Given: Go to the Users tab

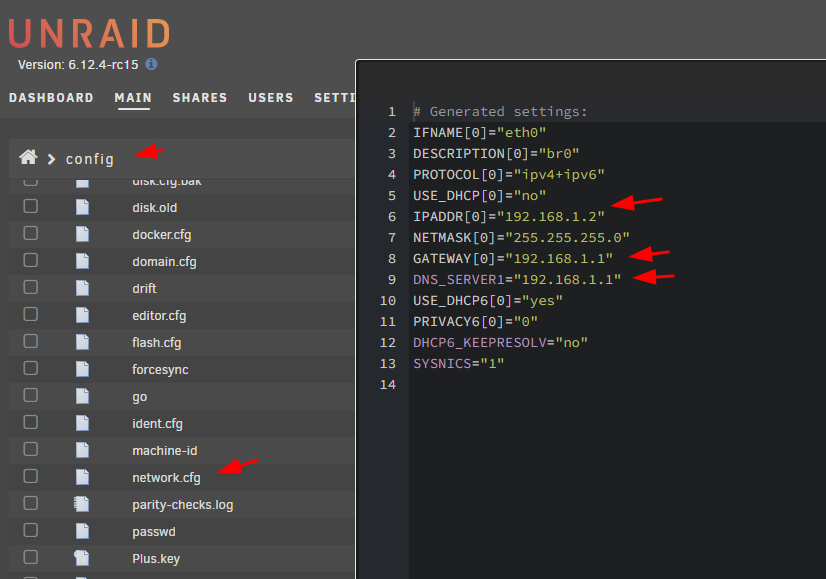Looking at the screenshot, I should [x=271, y=98].
